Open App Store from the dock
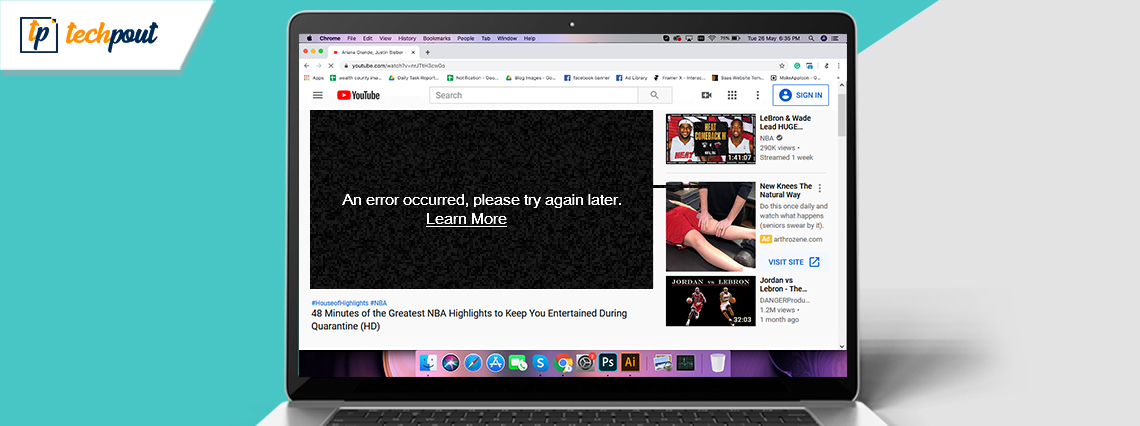This screenshot has width=1140, height=426. (496, 362)
